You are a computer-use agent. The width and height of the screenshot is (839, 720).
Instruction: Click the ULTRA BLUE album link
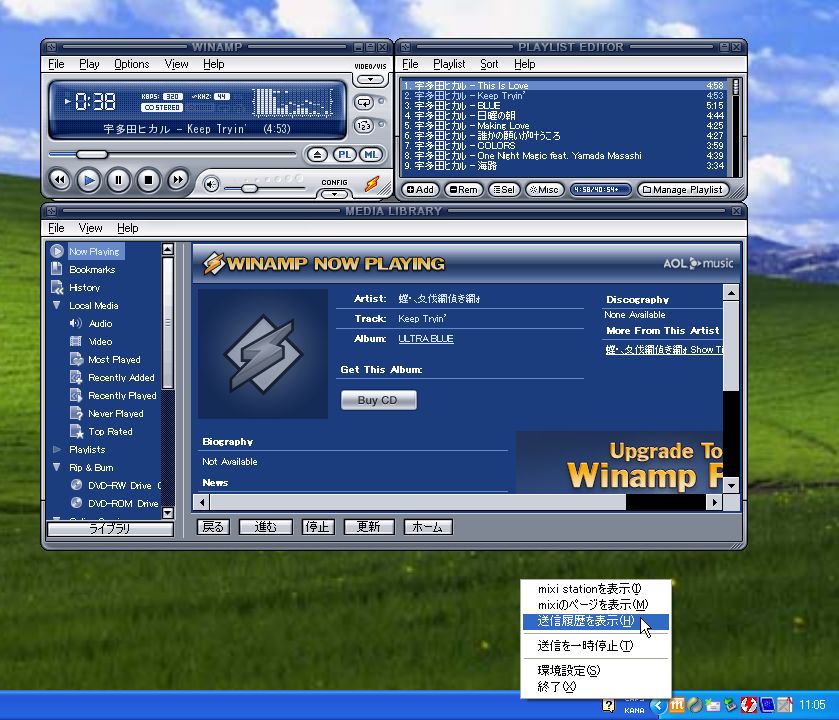click(x=426, y=339)
